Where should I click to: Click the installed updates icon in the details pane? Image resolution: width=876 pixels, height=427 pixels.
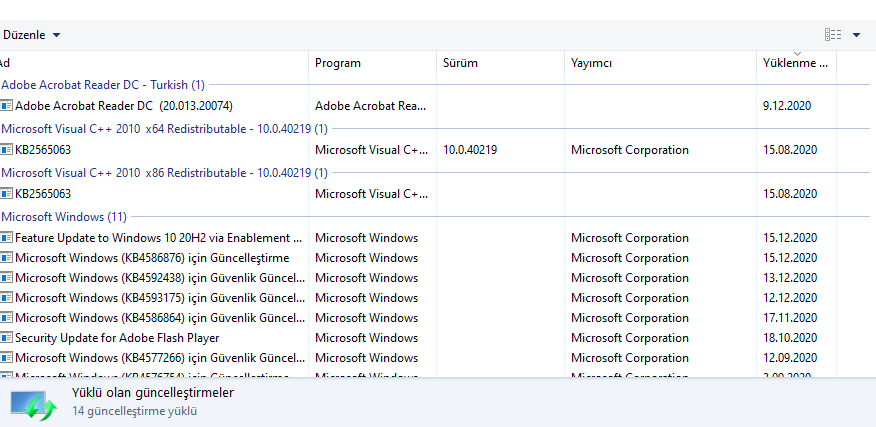[35, 403]
